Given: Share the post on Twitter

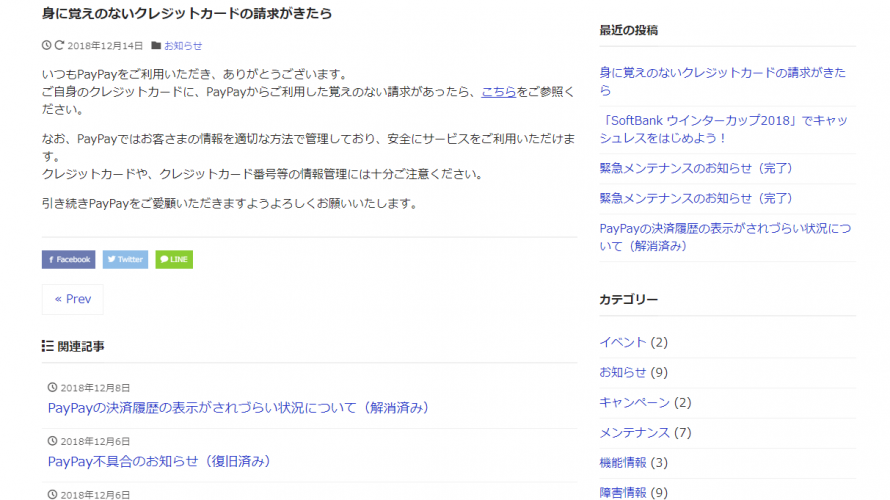Looking at the screenshot, I should tap(125, 259).
